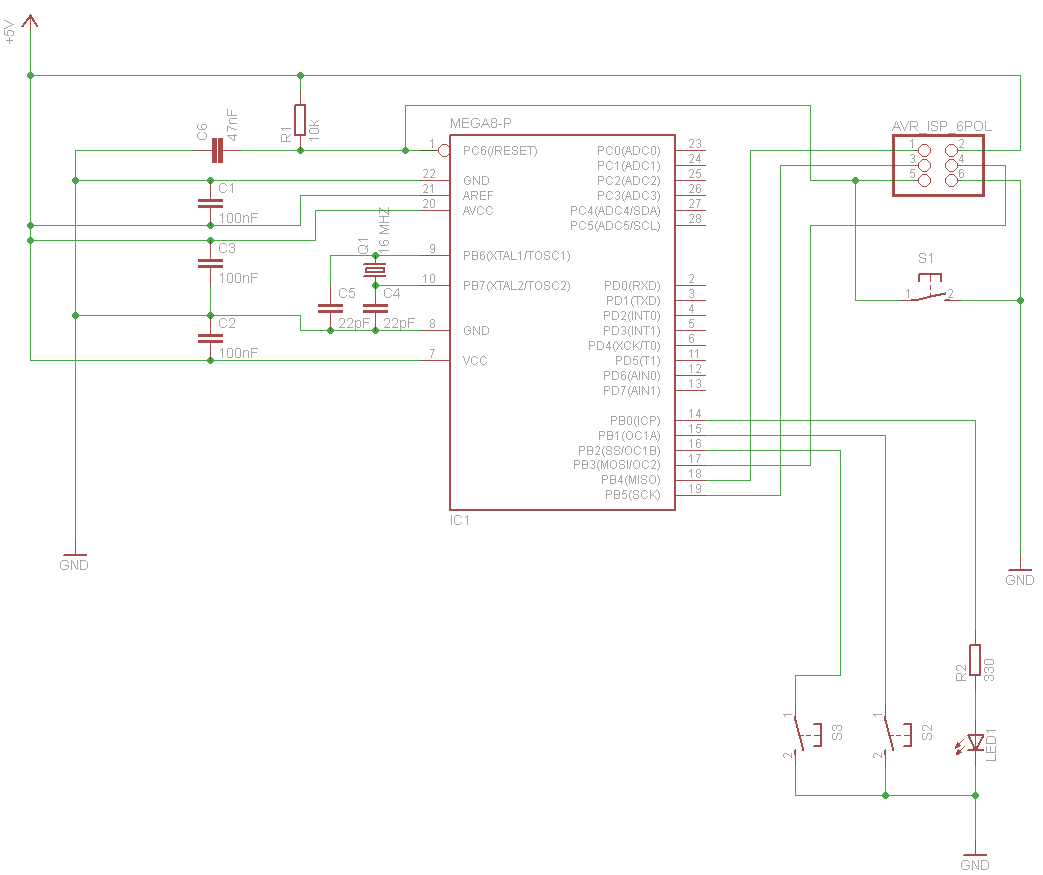Click the PB4(MISO) pin label
The image size is (1043, 875).
pyautogui.click(x=631, y=480)
